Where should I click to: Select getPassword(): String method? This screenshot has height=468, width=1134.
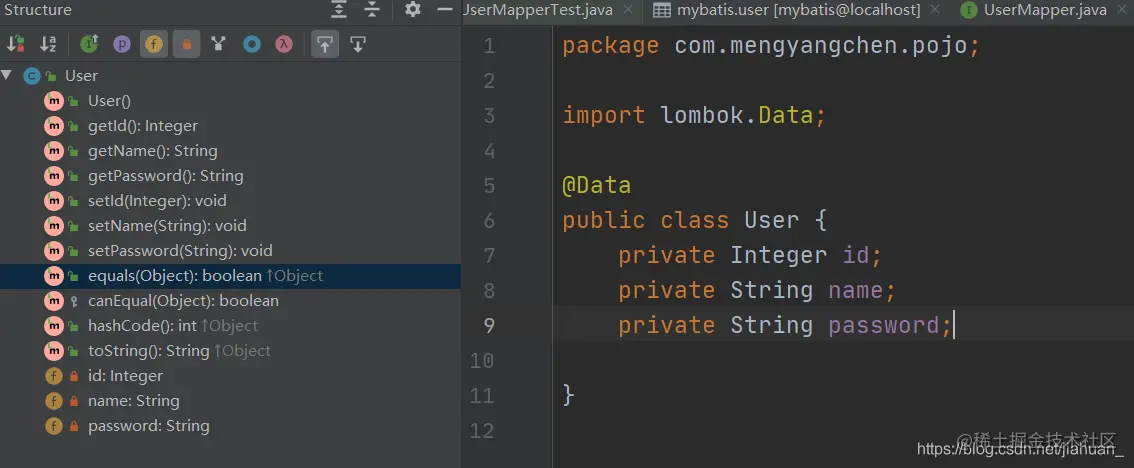[x=166, y=176]
